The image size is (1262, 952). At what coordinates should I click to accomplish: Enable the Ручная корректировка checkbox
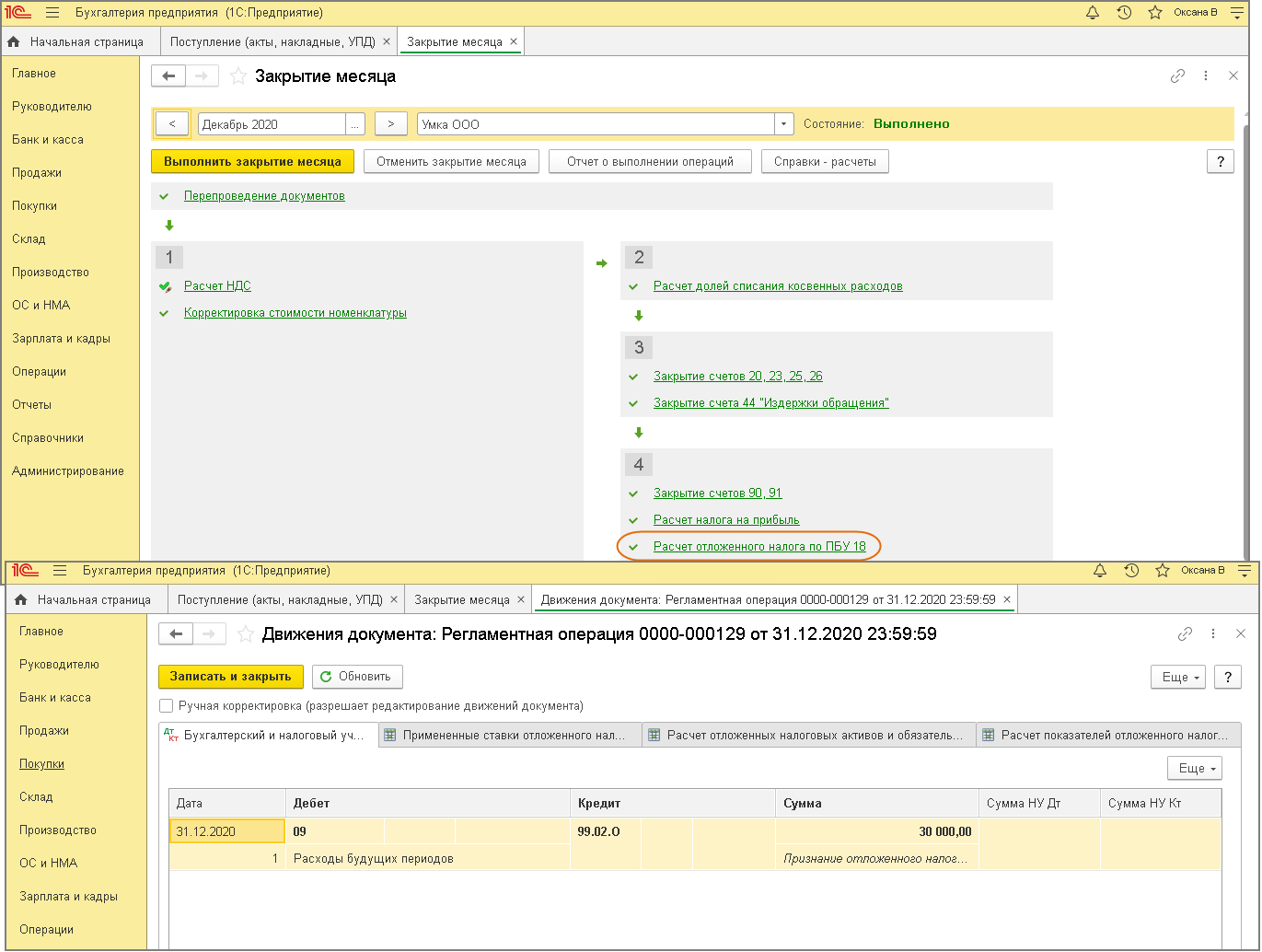tap(167, 706)
